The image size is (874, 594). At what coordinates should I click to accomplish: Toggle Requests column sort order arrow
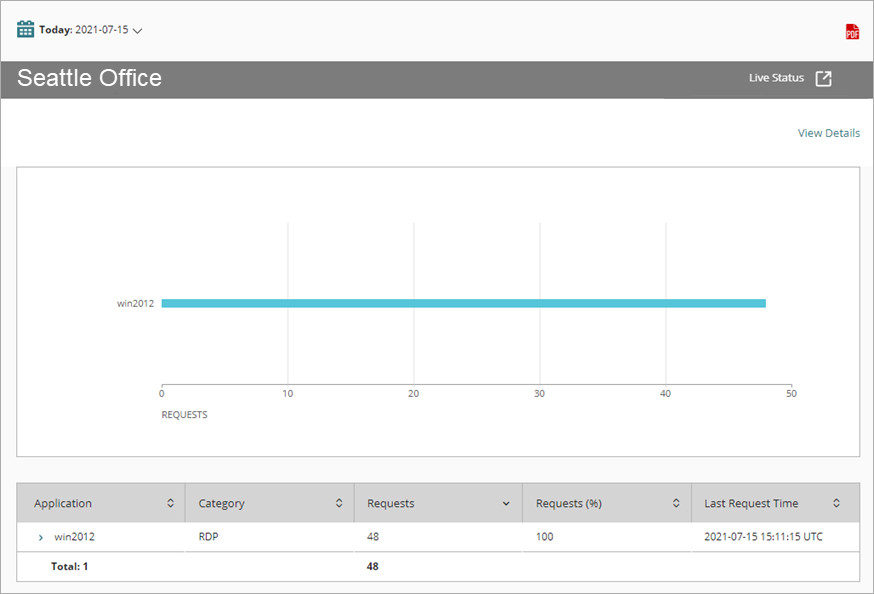506,503
